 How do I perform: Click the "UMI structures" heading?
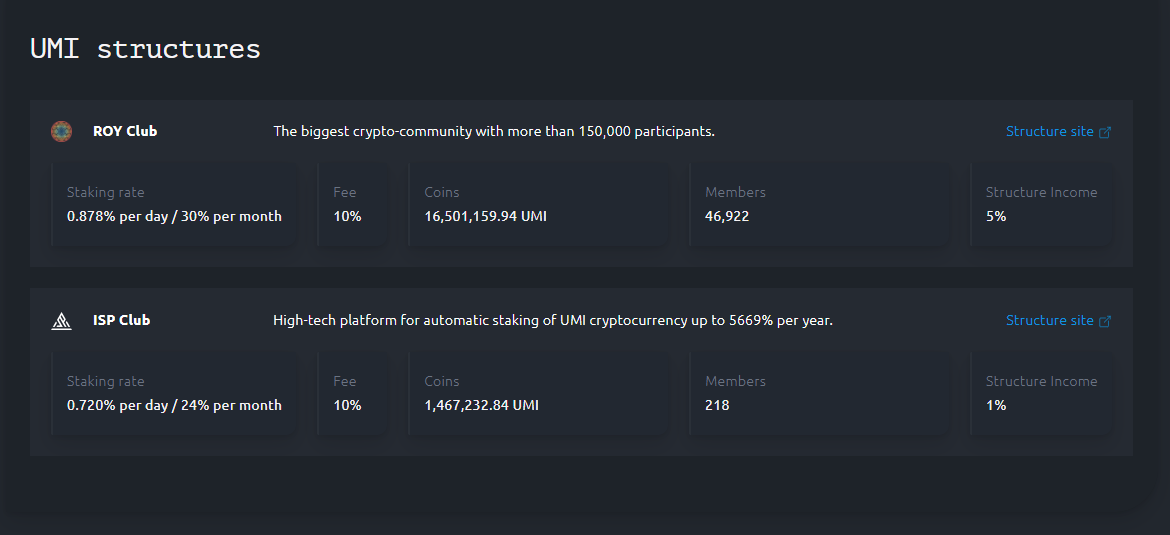145,49
